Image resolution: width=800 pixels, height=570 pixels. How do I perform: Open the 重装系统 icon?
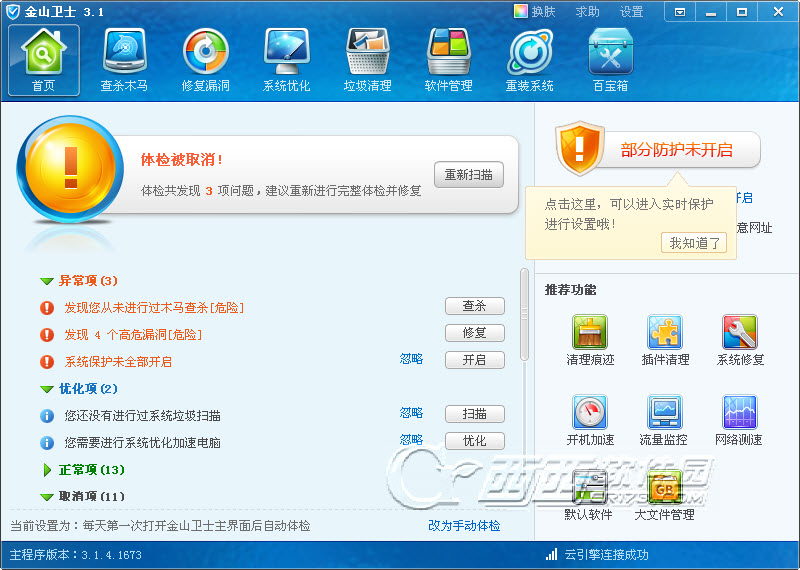(x=530, y=60)
